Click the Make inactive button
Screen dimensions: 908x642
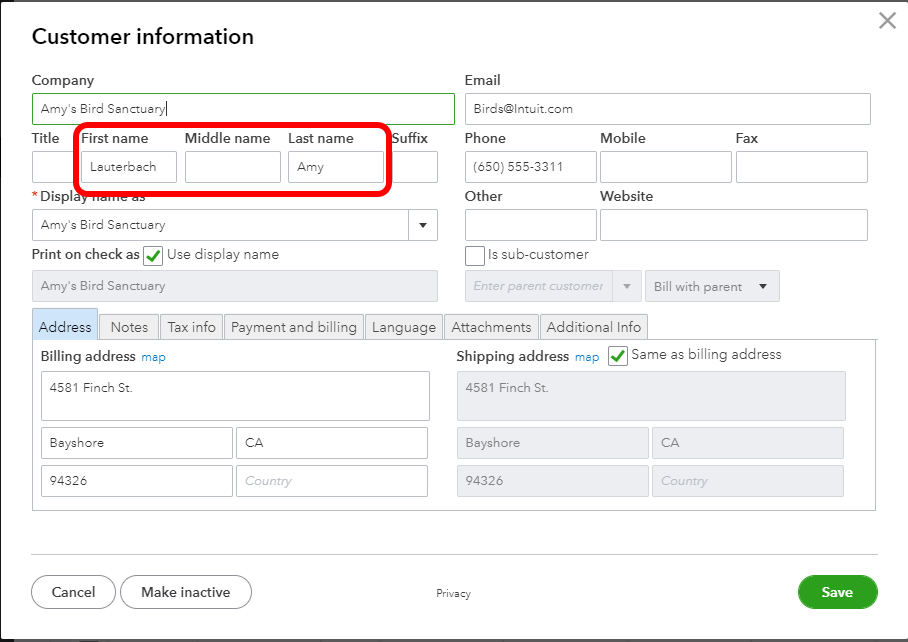click(185, 592)
